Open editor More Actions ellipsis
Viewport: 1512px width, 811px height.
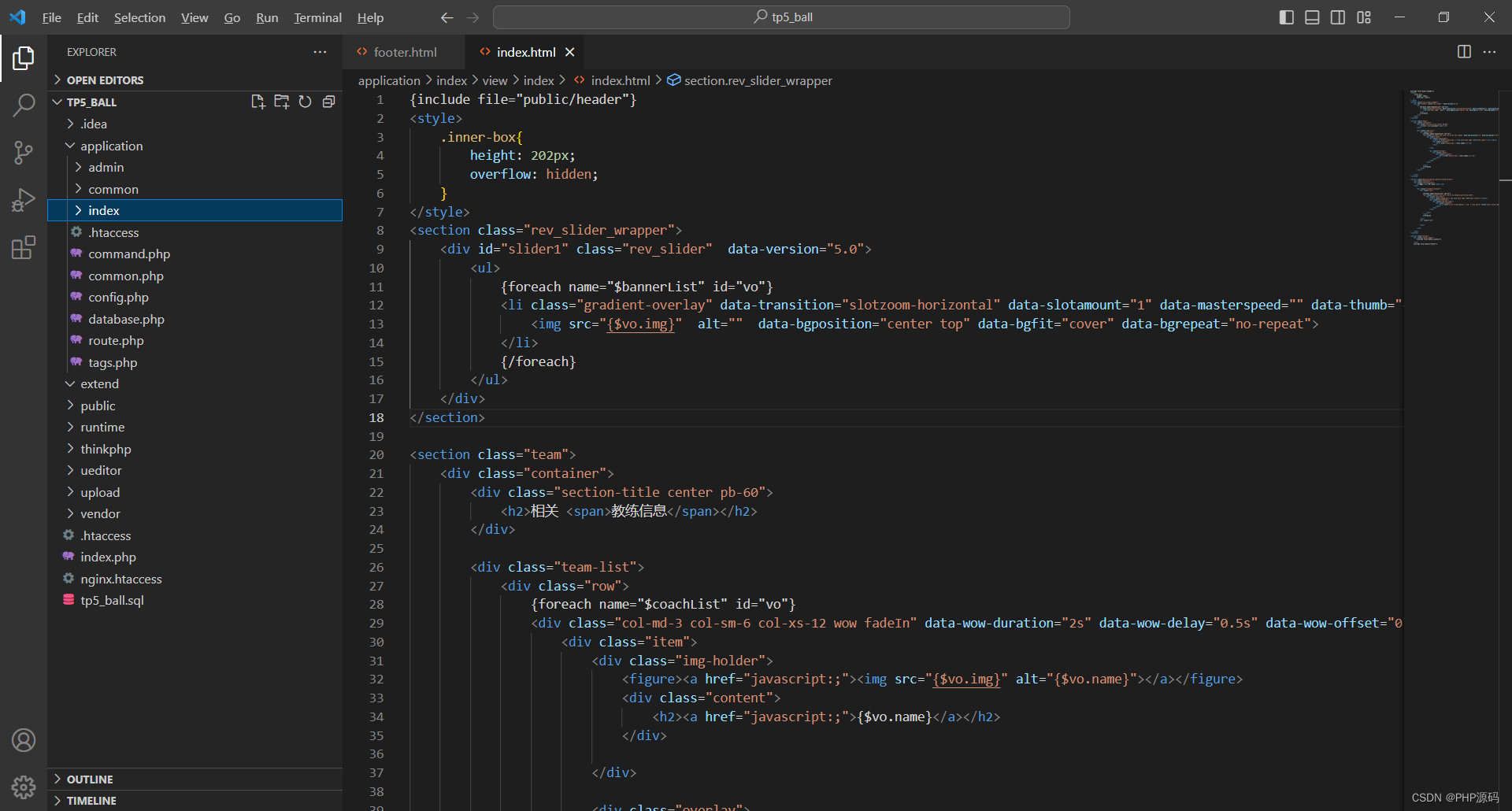pos(1489,52)
